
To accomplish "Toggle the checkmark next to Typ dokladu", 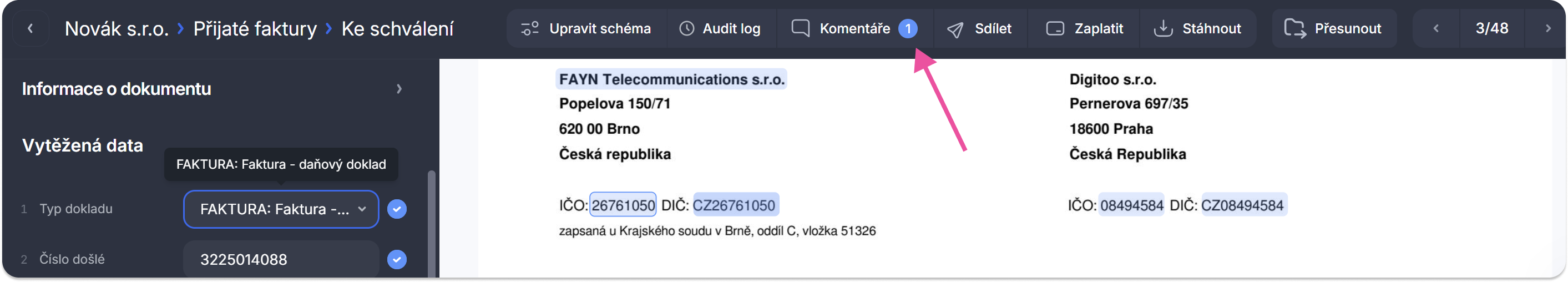I will pyautogui.click(x=397, y=209).
